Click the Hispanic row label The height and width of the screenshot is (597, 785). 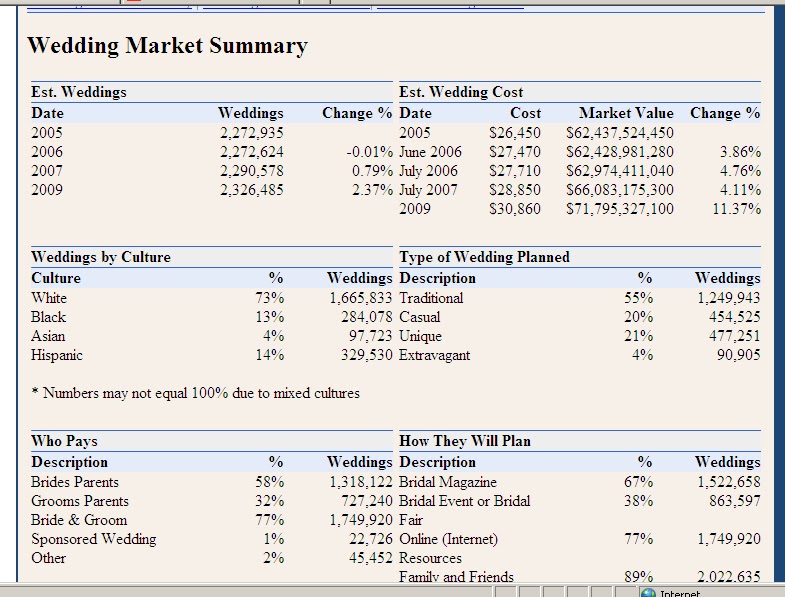point(57,355)
